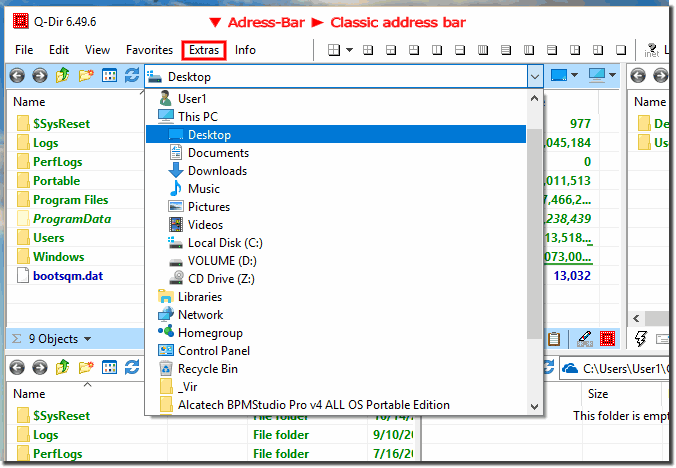Image resolution: width=676 pixels, height=468 pixels.
Task: Create new folder in the top-left pane
Action: [86, 76]
